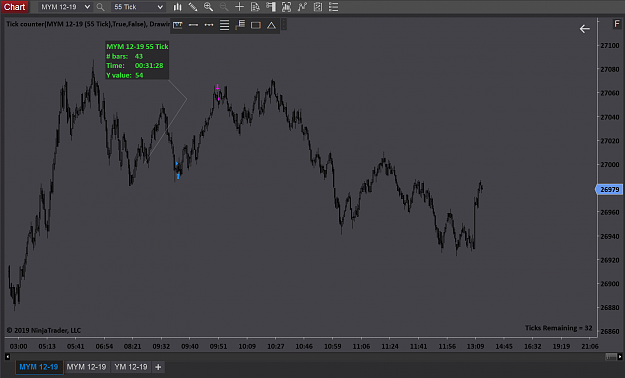Click the 26979 current price marker
This screenshot has width=625, height=378.
click(609, 189)
